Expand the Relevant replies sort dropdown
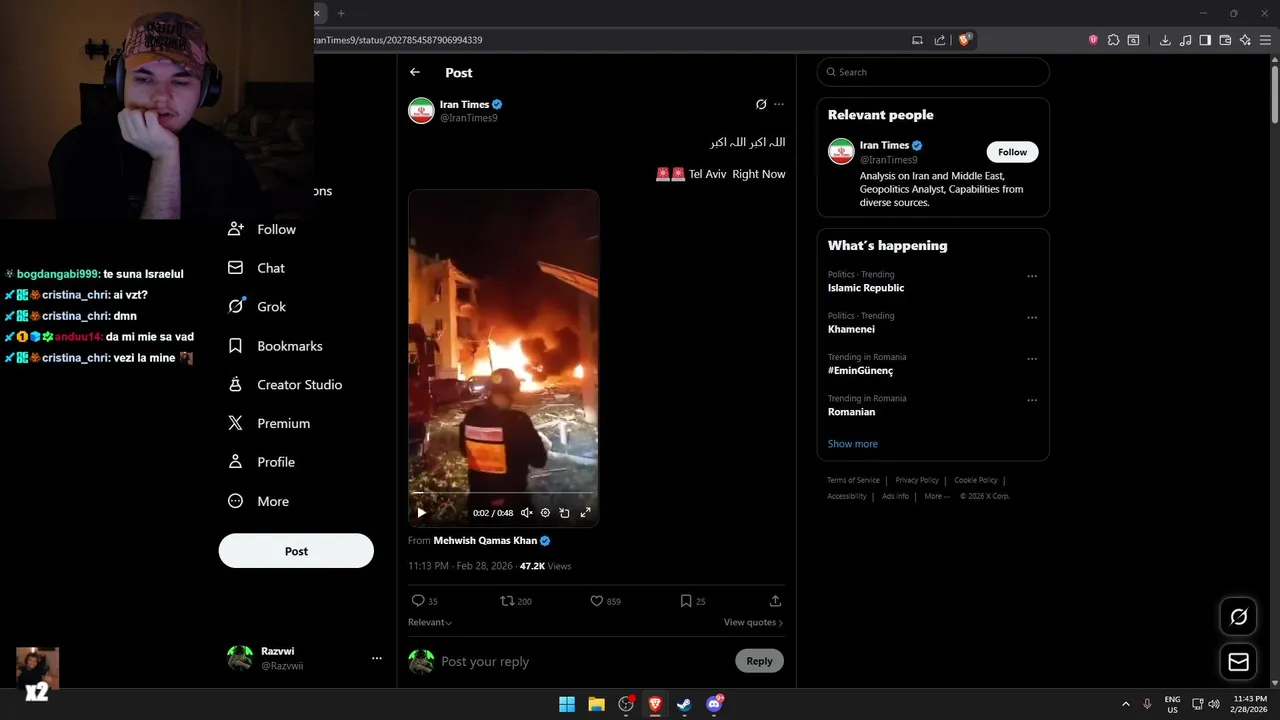 coord(430,622)
